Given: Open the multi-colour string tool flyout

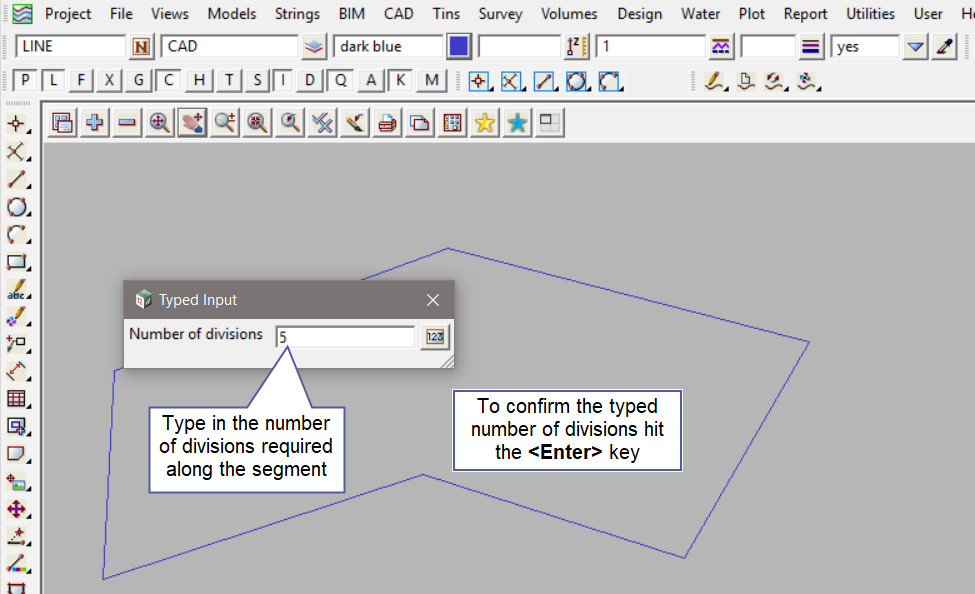Looking at the screenshot, I should [808, 81].
